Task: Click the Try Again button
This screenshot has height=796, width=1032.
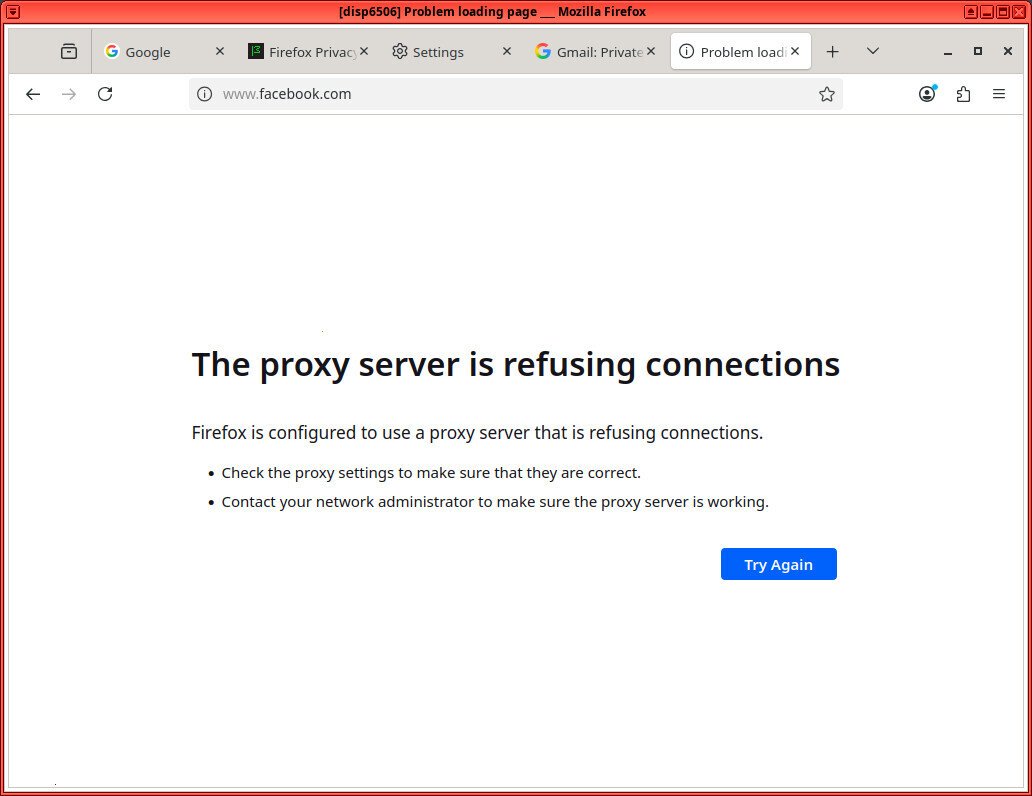Action: click(778, 563)
